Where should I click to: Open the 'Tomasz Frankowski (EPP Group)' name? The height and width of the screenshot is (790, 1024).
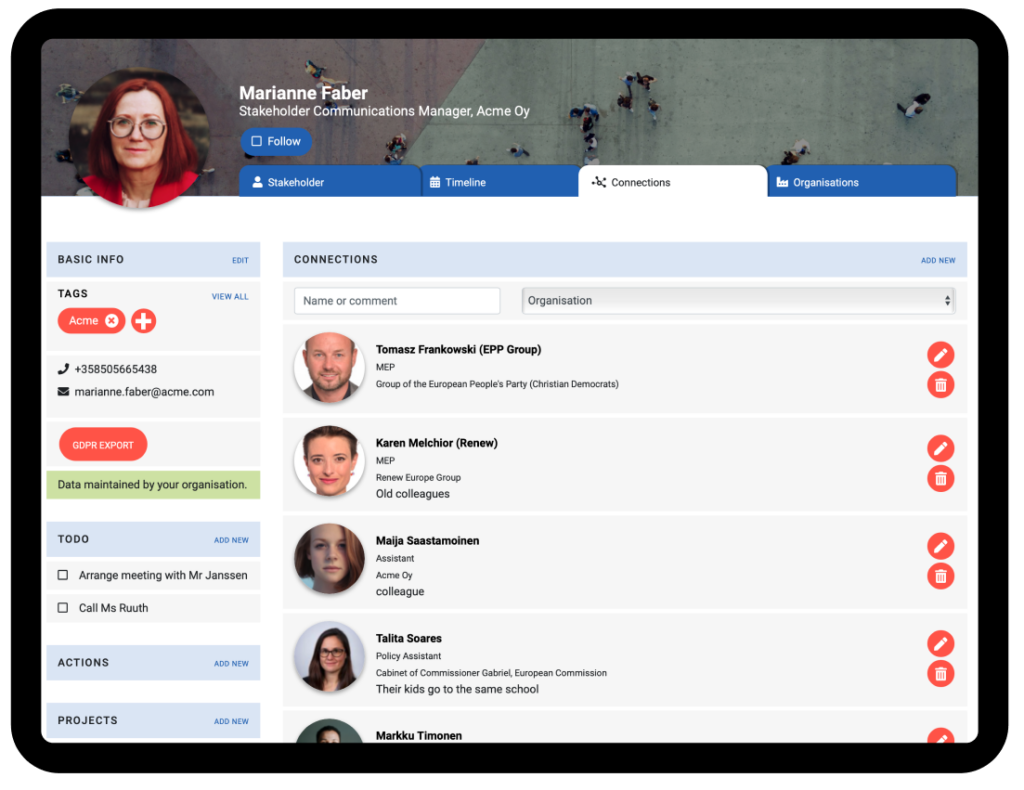click(458, 349)
